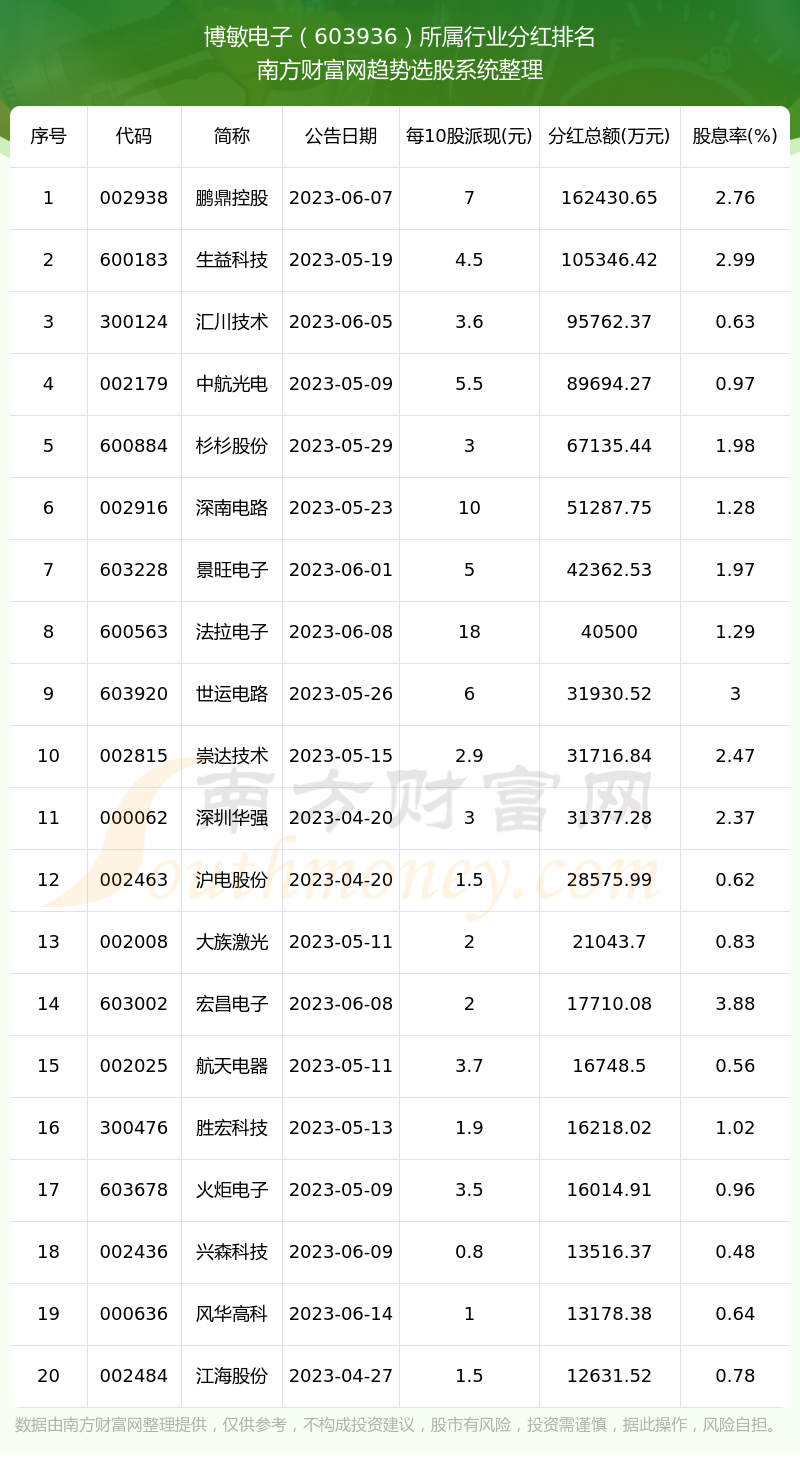Select 胜宏科技 in row 16
800x1474 pixels.
click(x=232, y=1128)
